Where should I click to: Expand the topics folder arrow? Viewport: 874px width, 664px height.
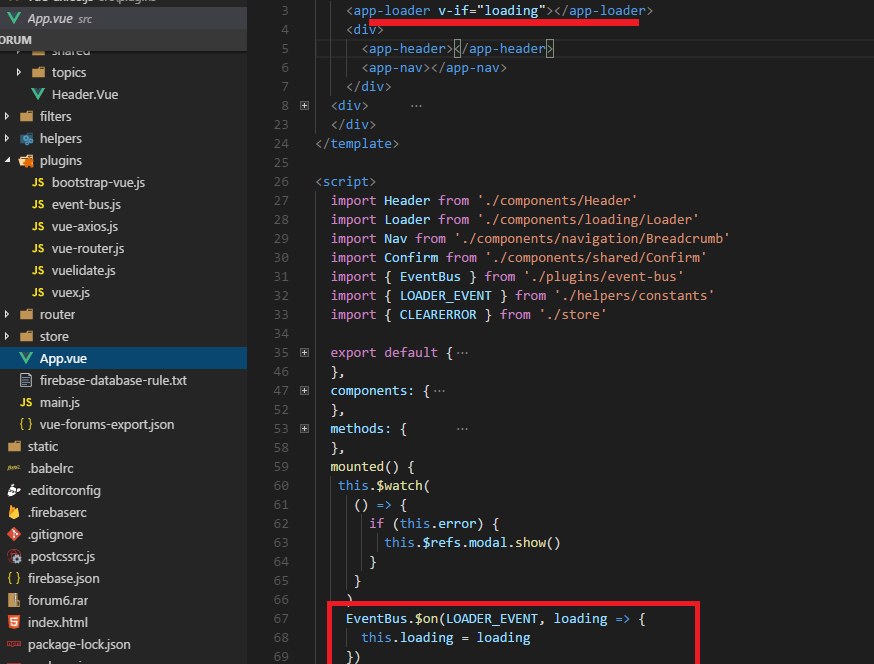point(19,72)
